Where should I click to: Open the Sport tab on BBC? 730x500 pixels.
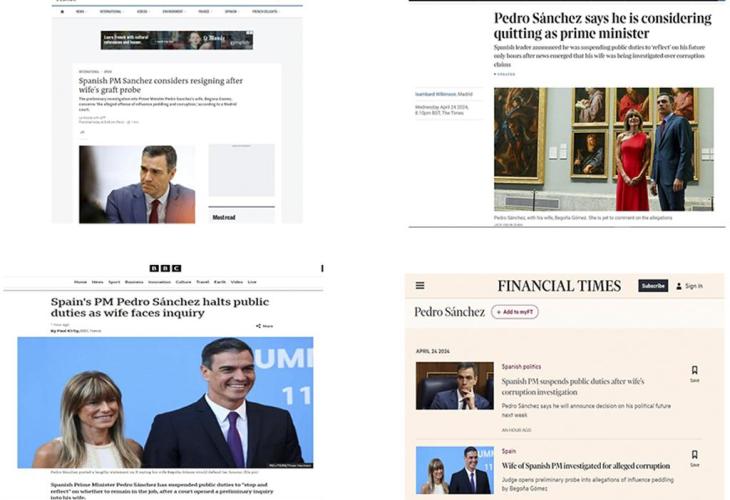click(x=114, y=282)
